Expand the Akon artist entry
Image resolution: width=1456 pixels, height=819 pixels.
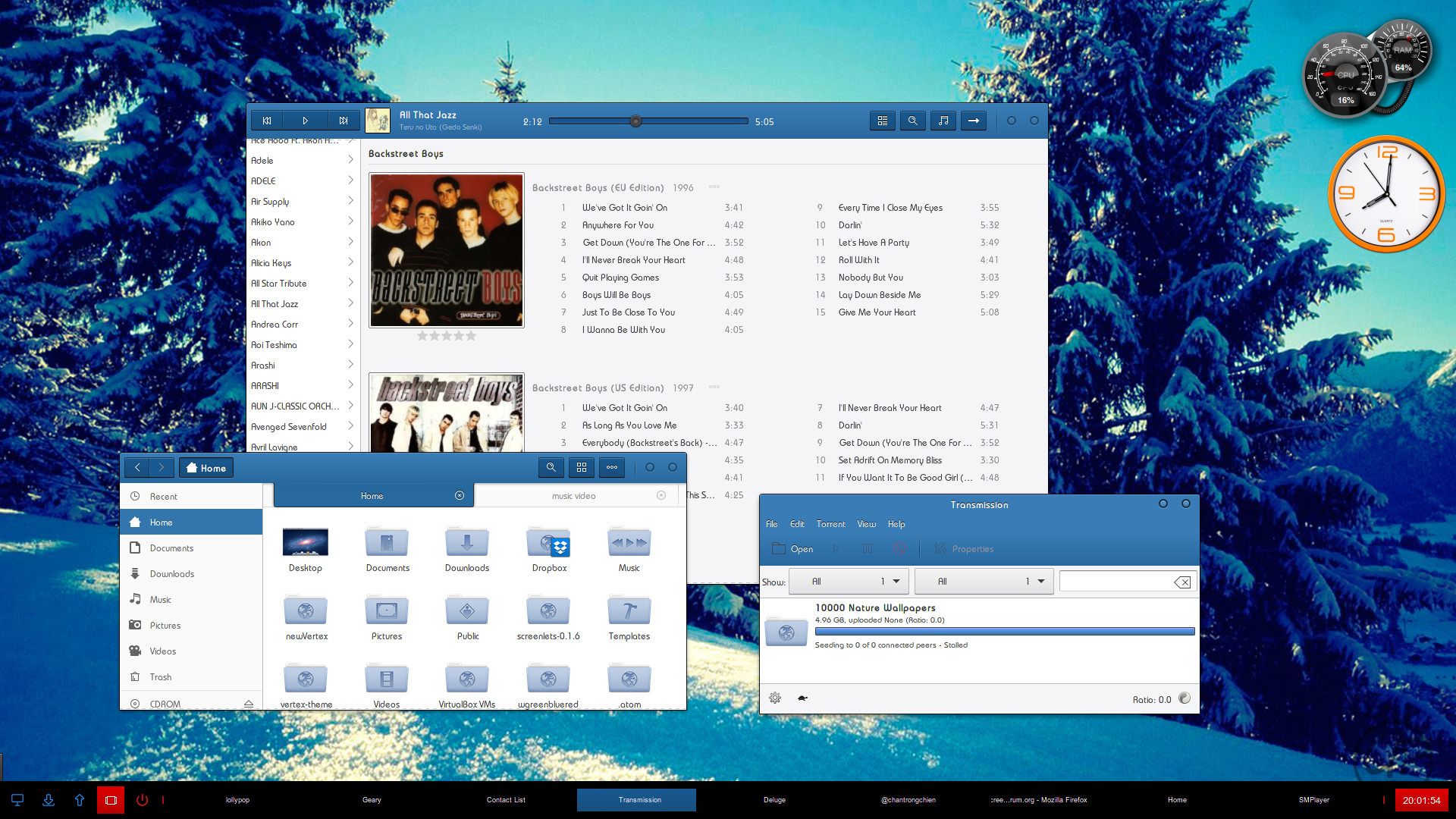tap(350, 241)
